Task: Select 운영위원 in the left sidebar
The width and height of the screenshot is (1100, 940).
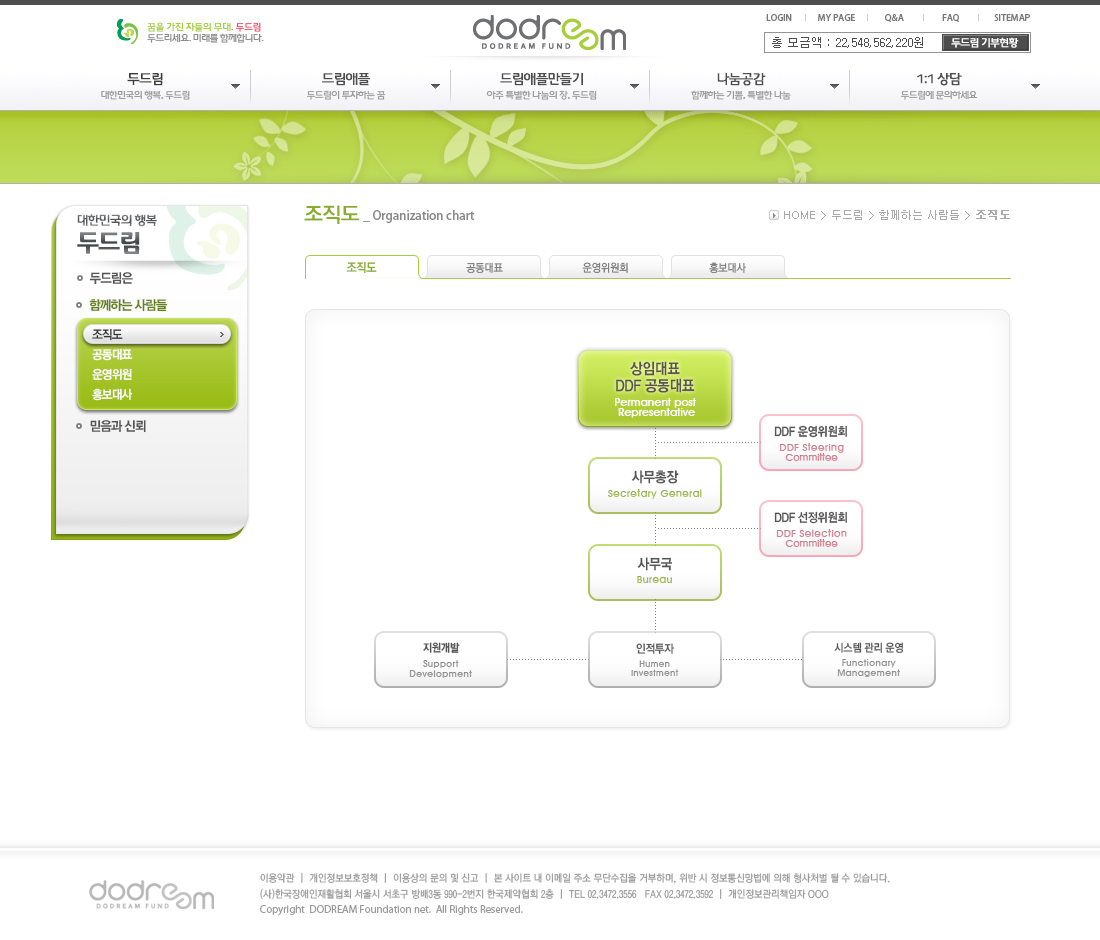Action: pos(112,375)
